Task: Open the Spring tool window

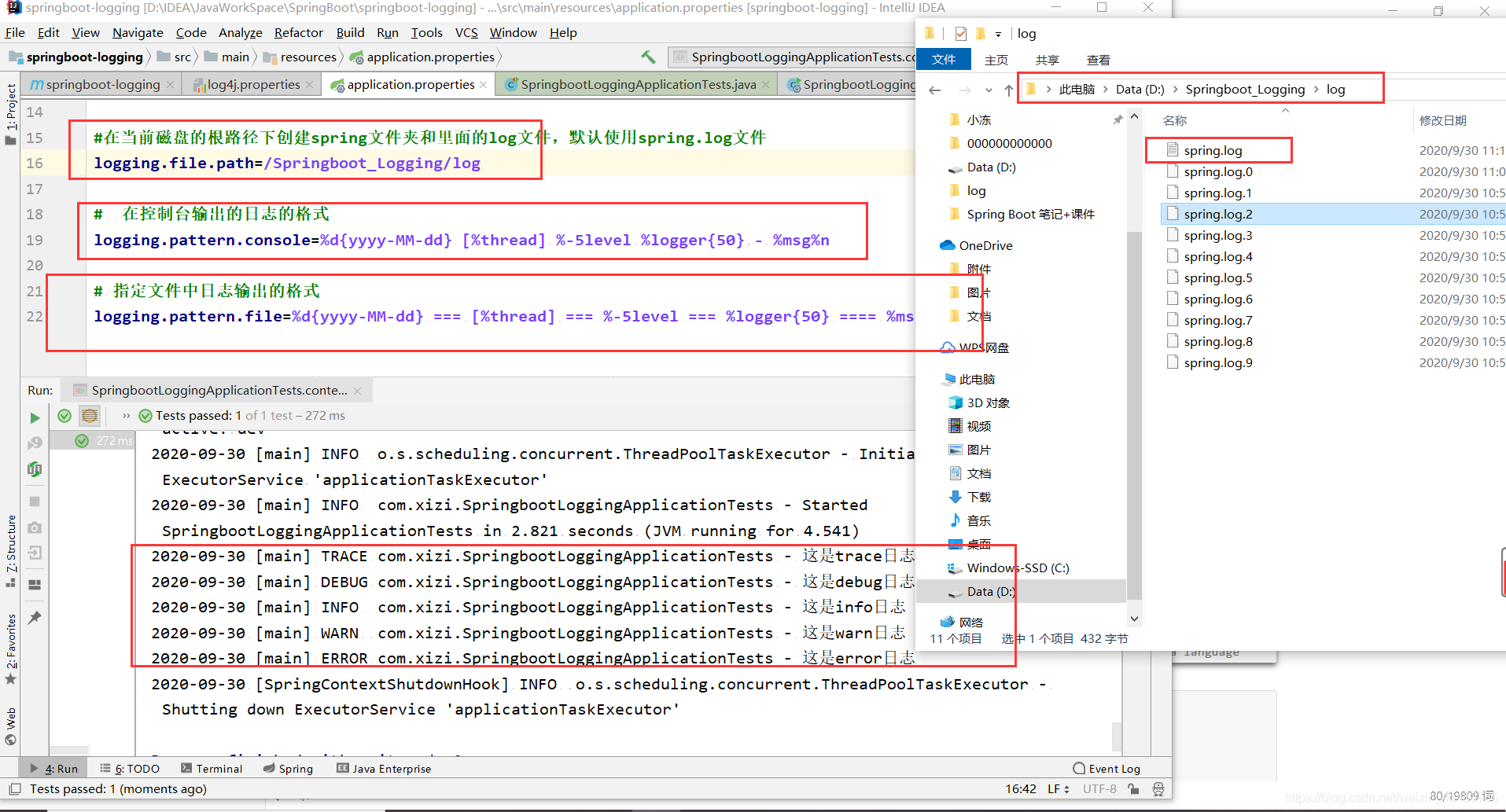Action: (288, 769)
